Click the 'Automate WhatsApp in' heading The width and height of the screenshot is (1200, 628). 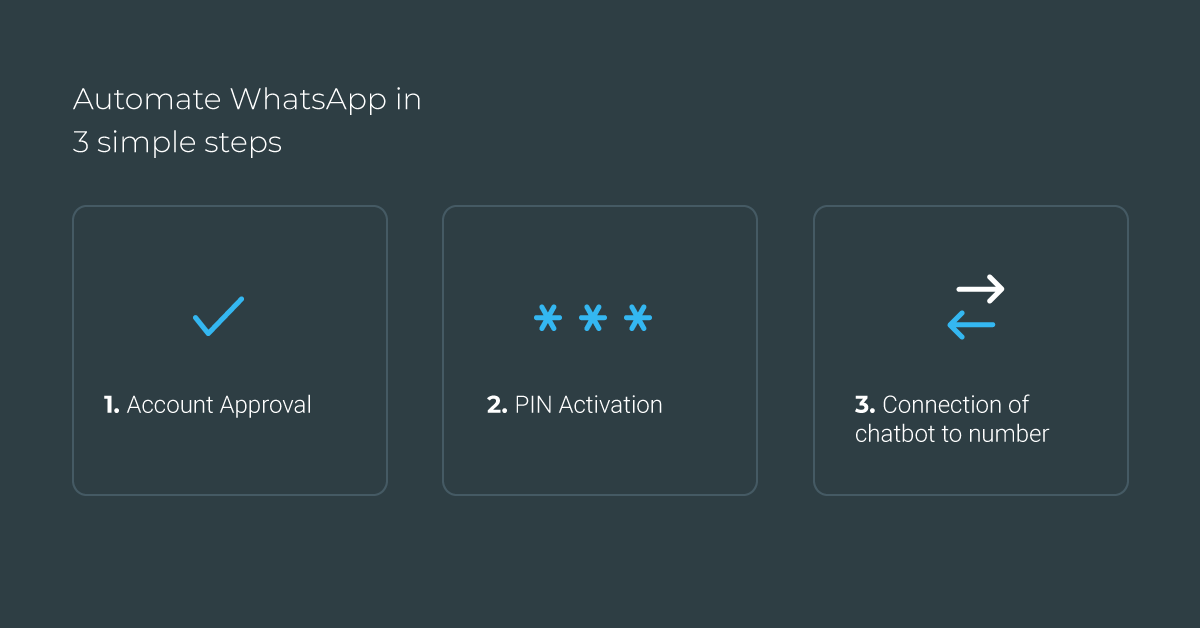tap(246, 99)
